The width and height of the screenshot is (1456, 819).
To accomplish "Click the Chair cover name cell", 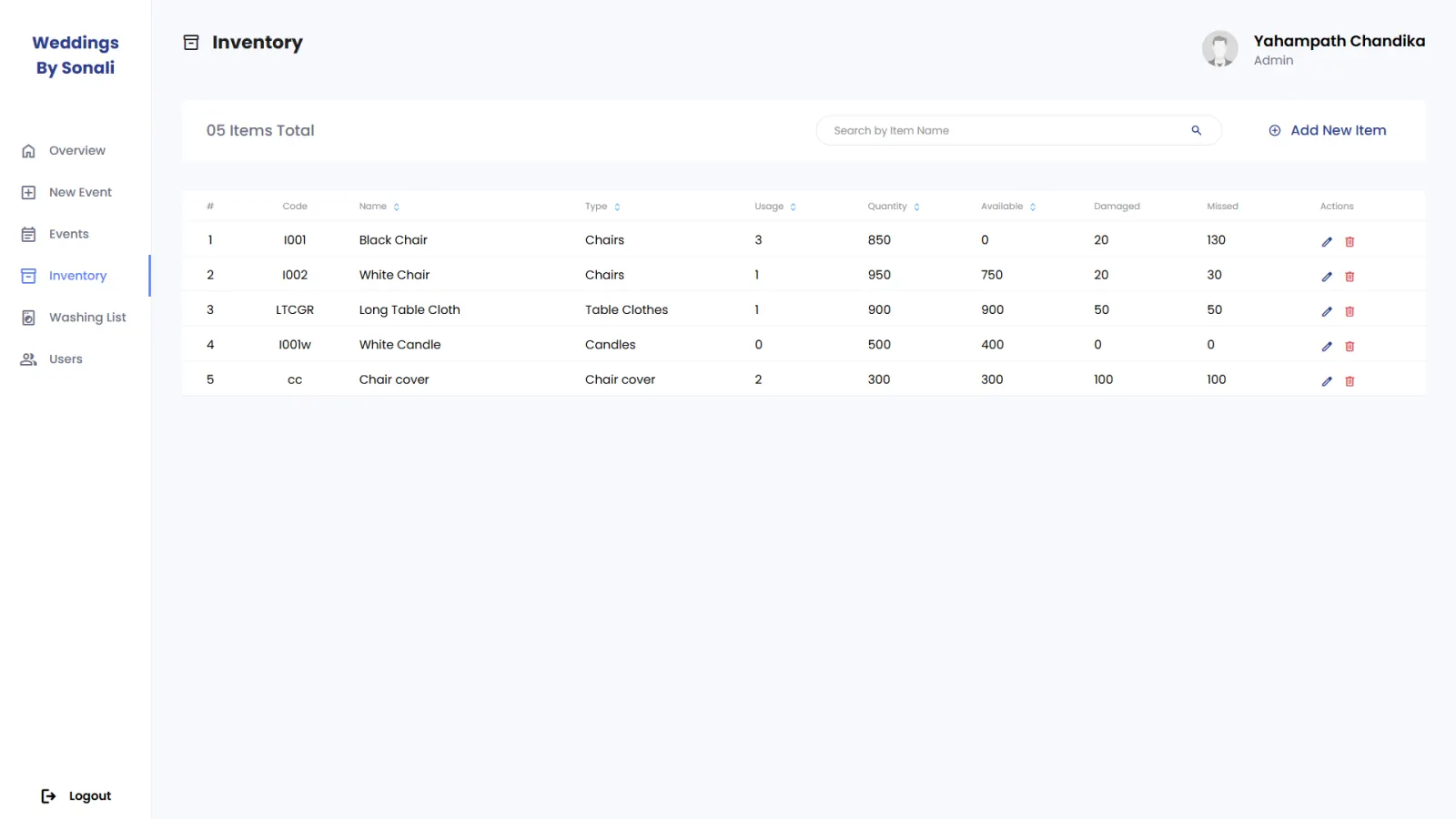I will click(x=394, y=379).
